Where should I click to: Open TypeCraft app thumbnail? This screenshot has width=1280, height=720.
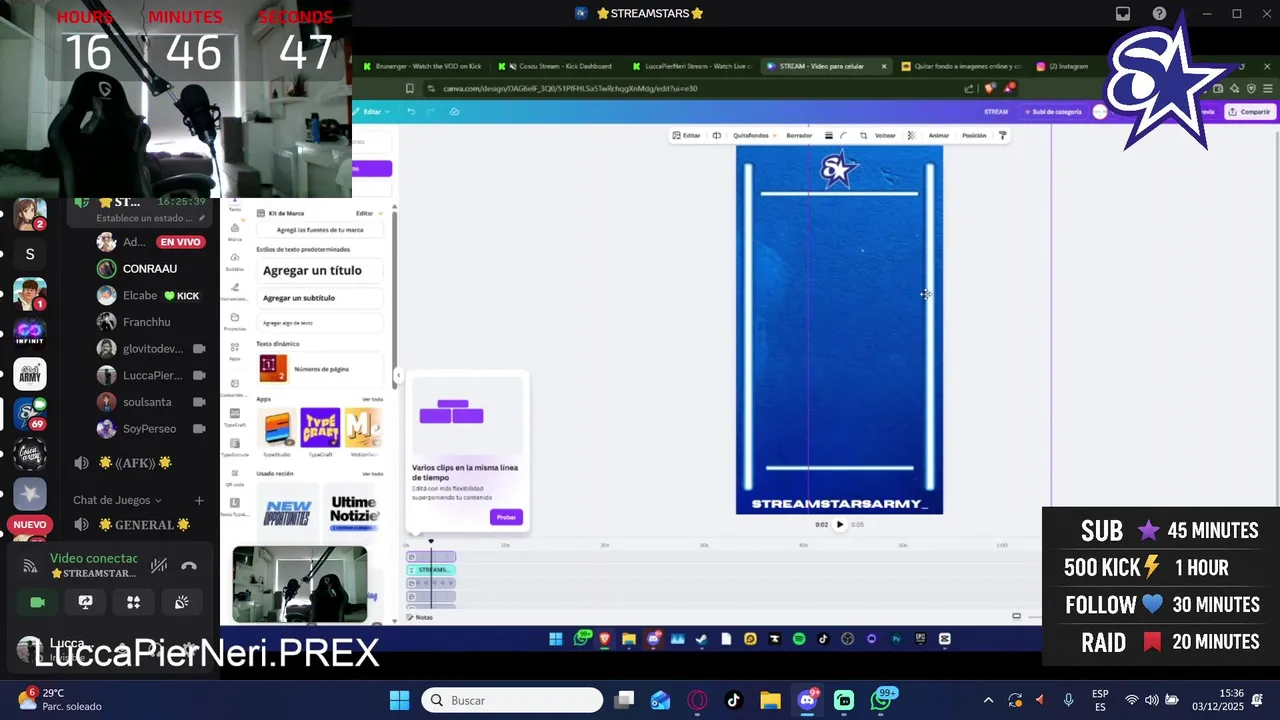point(320,428)
